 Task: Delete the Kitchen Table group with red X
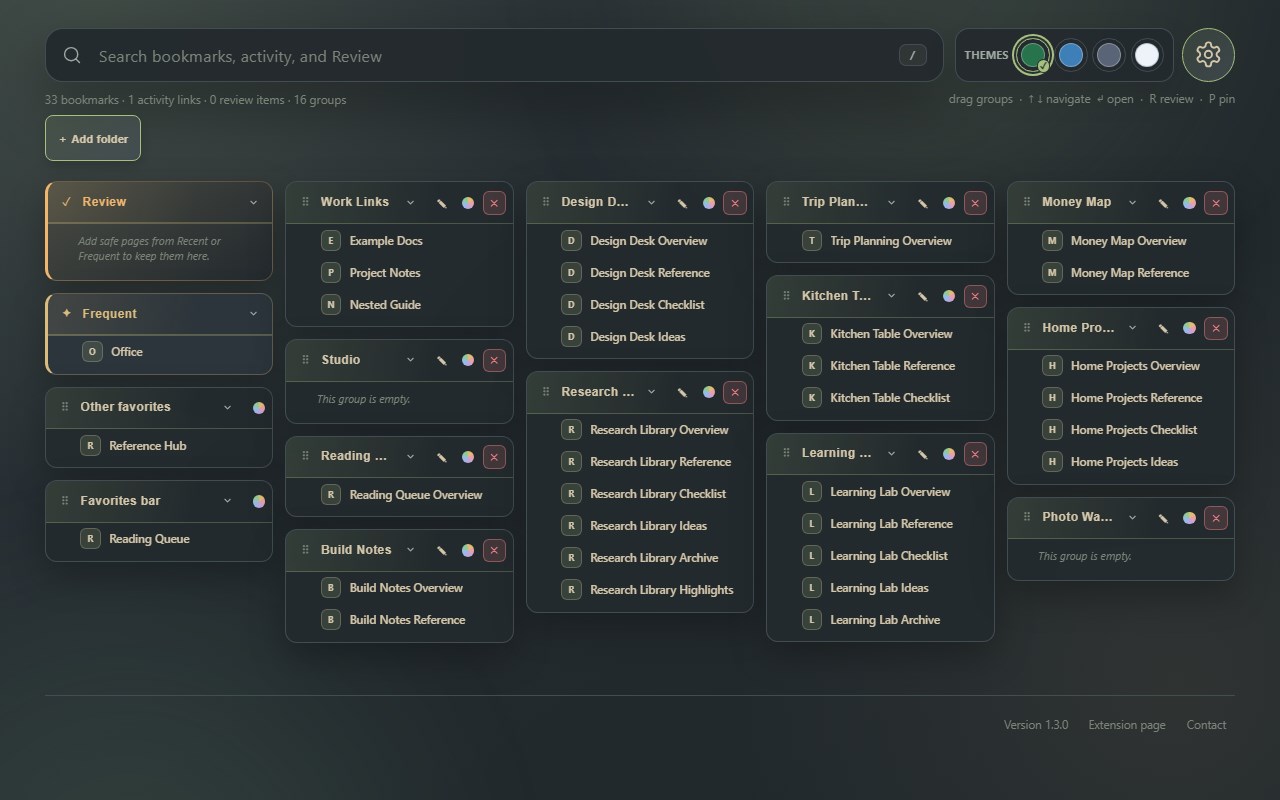(975, 296)
